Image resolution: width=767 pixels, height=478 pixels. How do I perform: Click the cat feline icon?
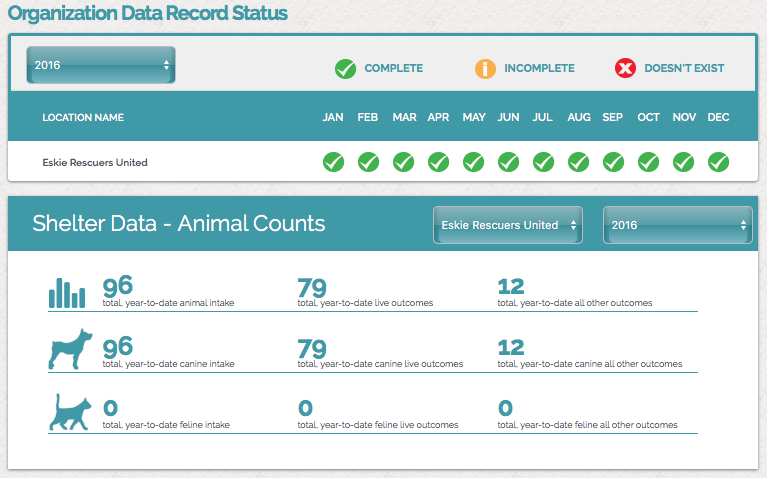[x=70, y=412]
